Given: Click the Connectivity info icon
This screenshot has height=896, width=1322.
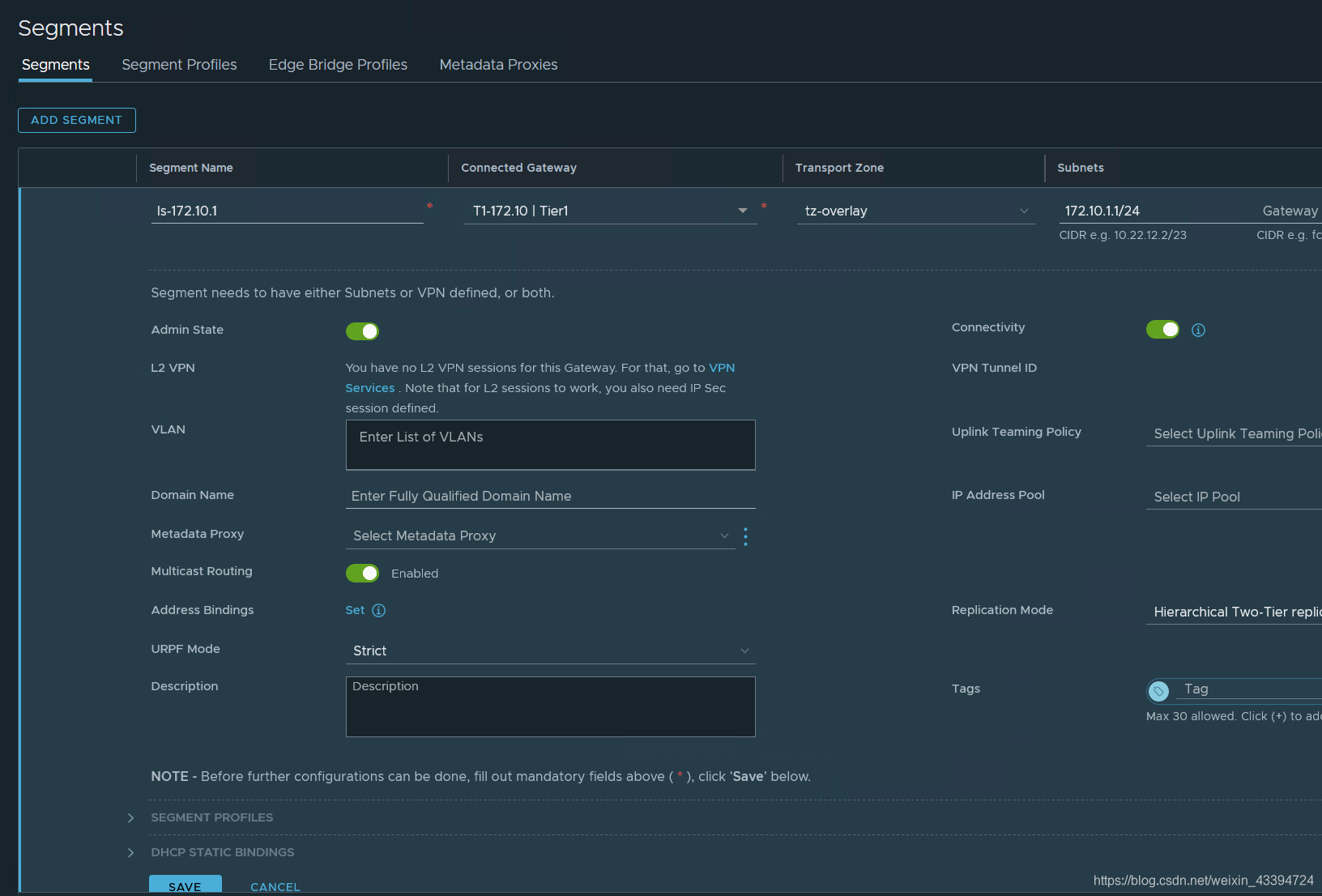Looking at the screenshot, I should point(1198,330).
